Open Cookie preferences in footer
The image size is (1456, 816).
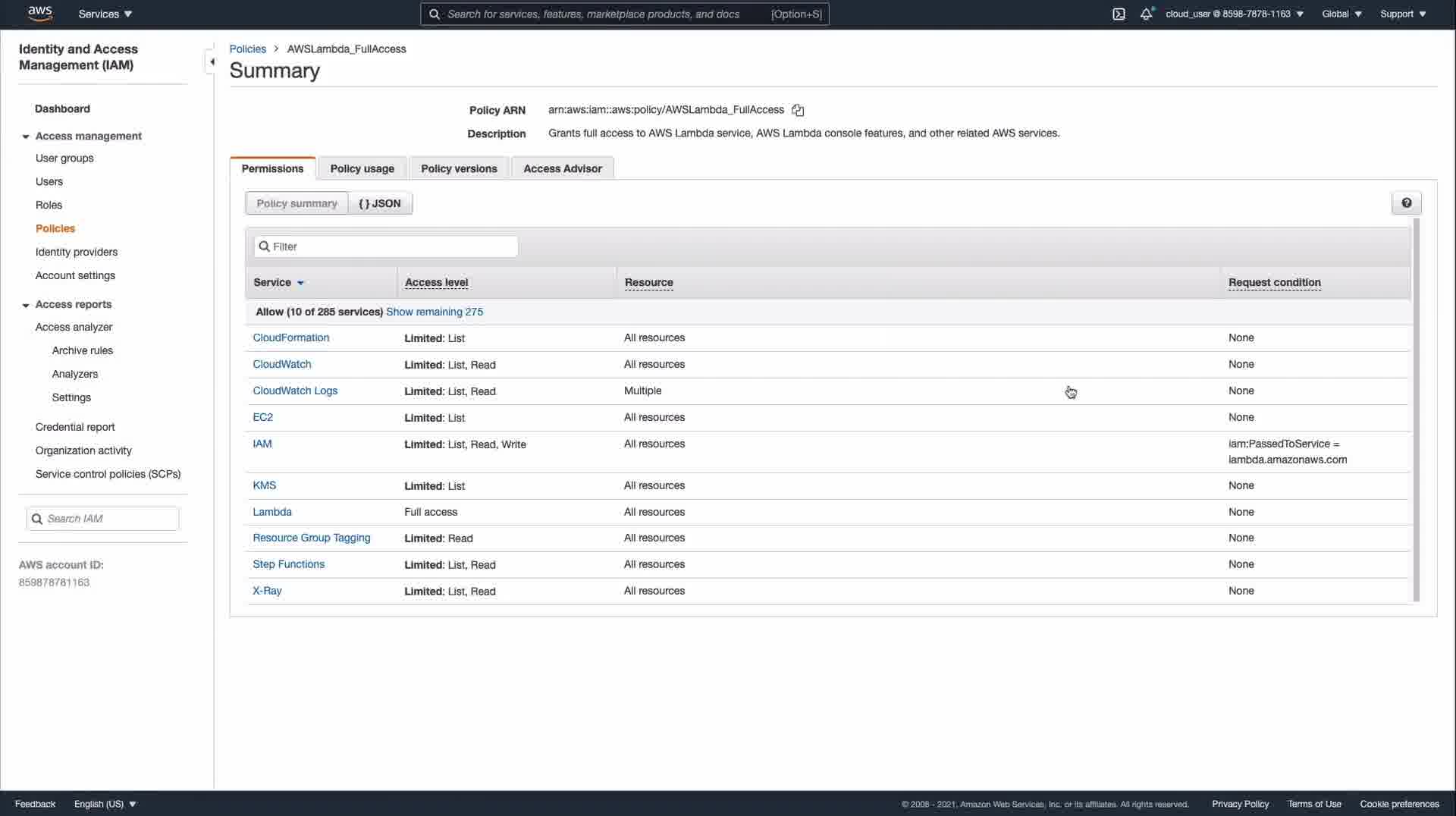pyautogui.click(x=1399, y=804)
